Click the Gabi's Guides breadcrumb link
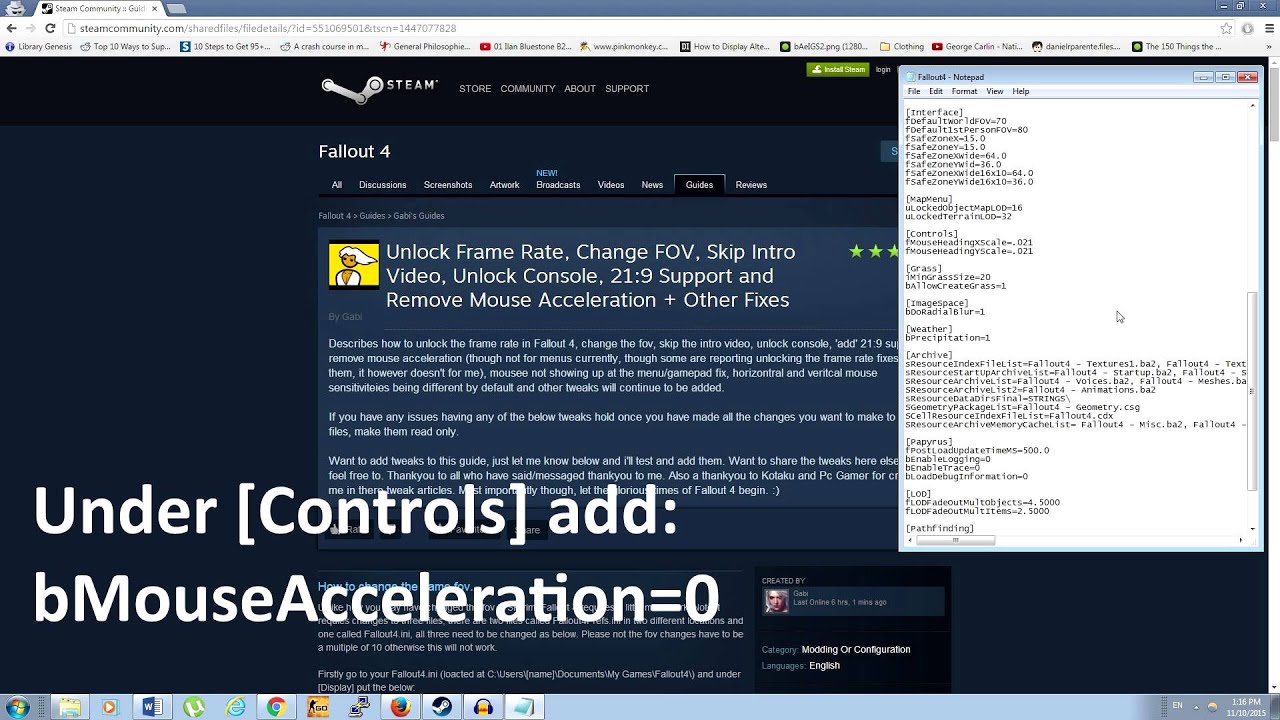This screenshot has height=720, width=1280. pos(418,216)
